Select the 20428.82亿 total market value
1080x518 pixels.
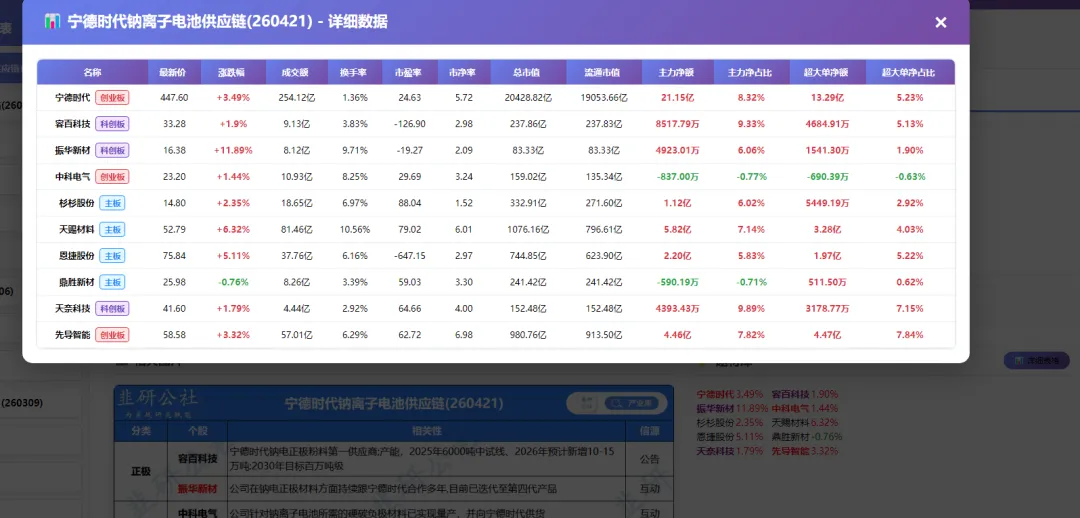click(528, 98)
